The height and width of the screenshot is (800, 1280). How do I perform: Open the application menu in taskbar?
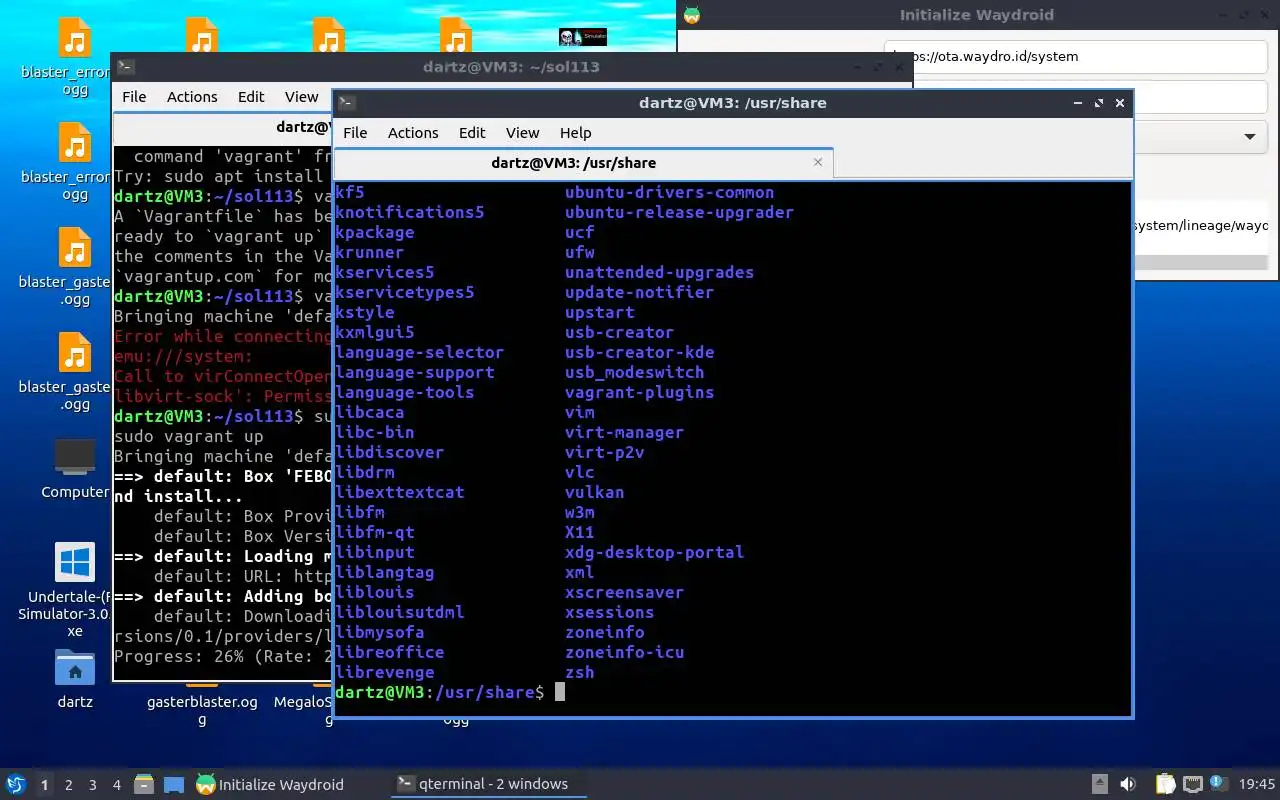[16, 785]
